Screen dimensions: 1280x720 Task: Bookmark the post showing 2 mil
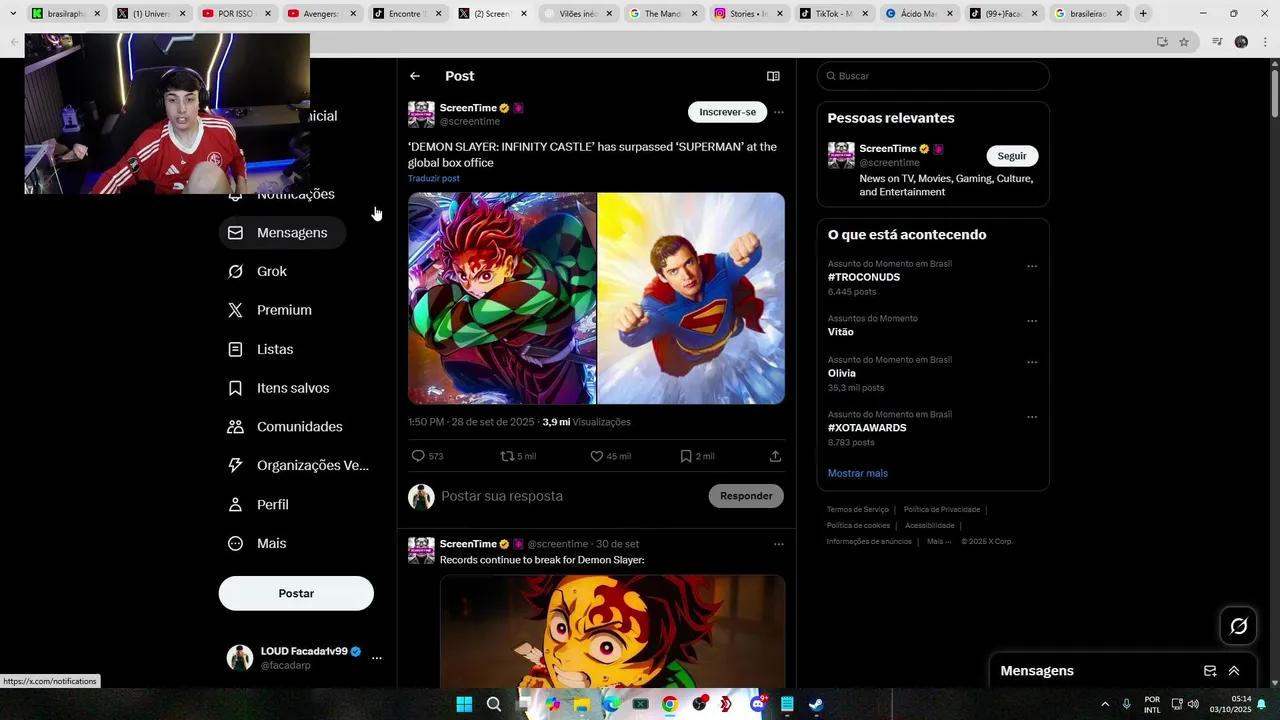coord(686,456)
